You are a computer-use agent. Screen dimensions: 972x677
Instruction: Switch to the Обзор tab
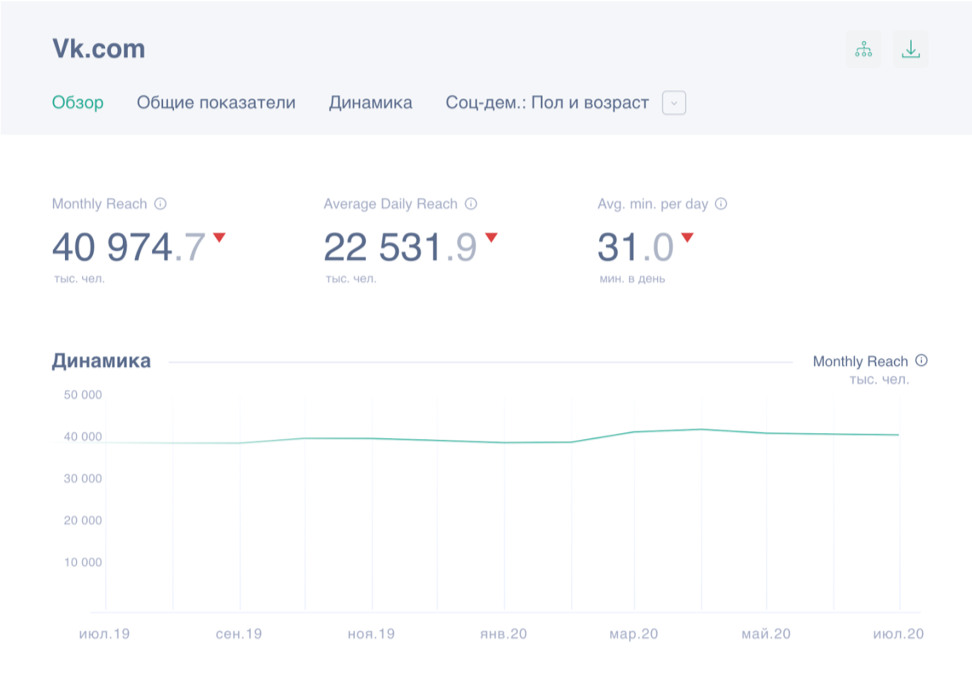click(77, 102)
